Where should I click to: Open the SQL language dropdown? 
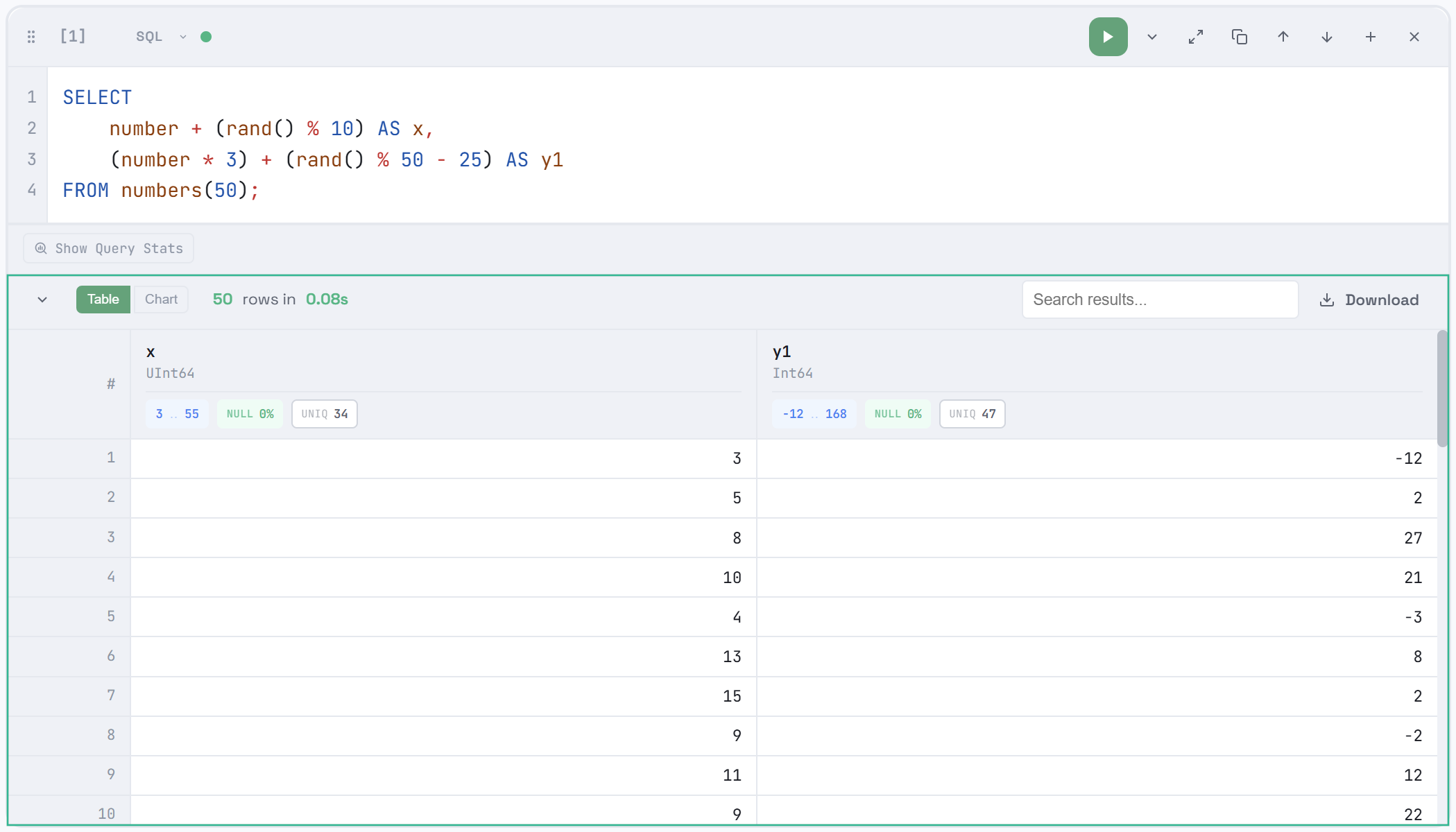[x=159, y=36]
